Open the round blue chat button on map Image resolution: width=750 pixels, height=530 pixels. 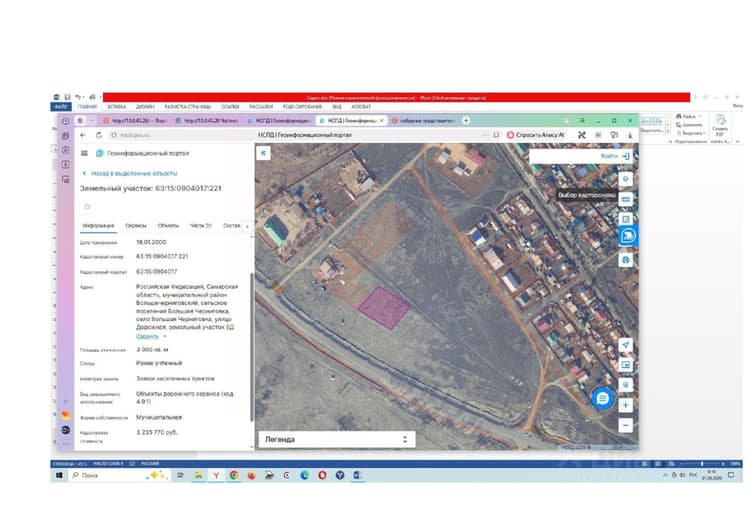click(603, 398)
